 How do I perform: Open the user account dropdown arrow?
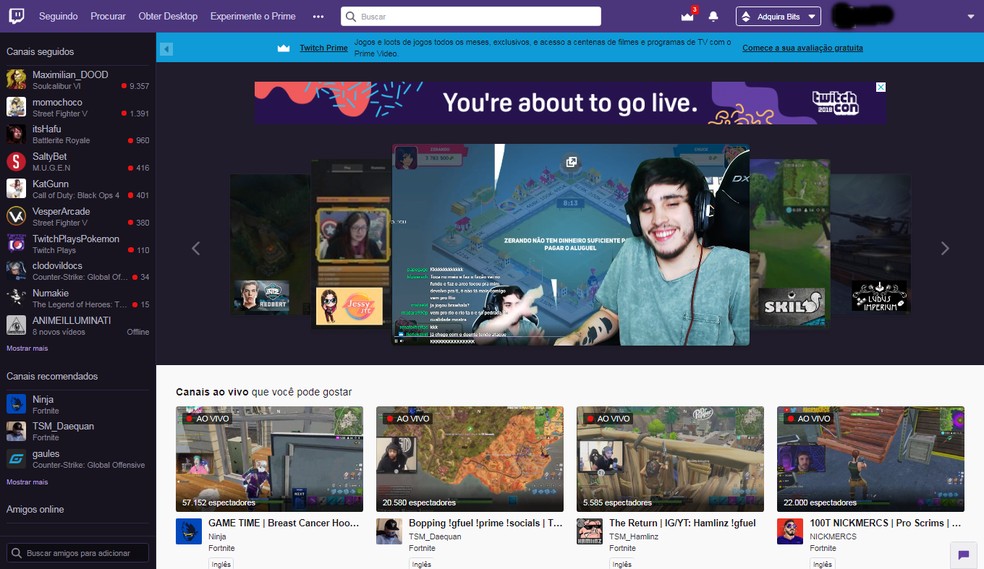971,17
